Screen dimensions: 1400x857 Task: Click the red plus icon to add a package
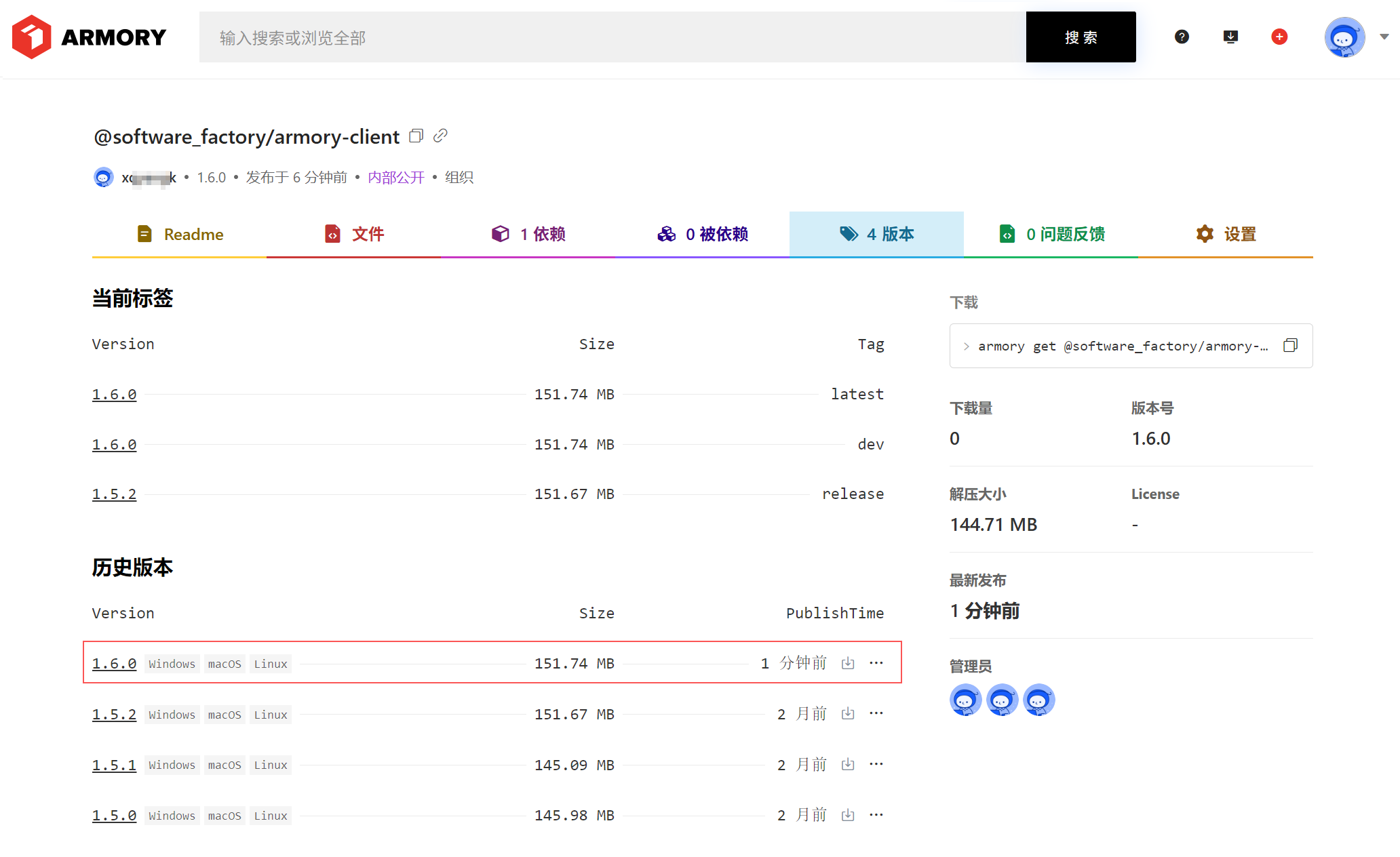click(x=1279, y=37)
